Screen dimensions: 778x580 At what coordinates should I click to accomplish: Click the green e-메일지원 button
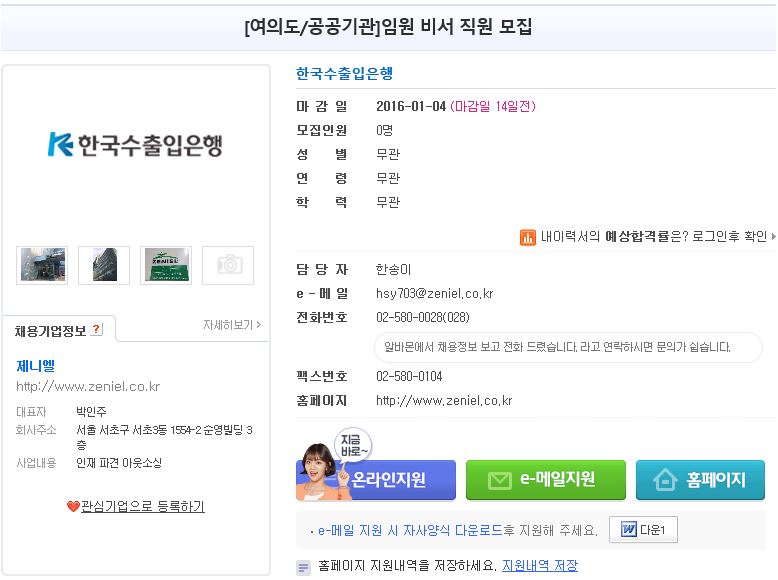click(x=546, y=479)
